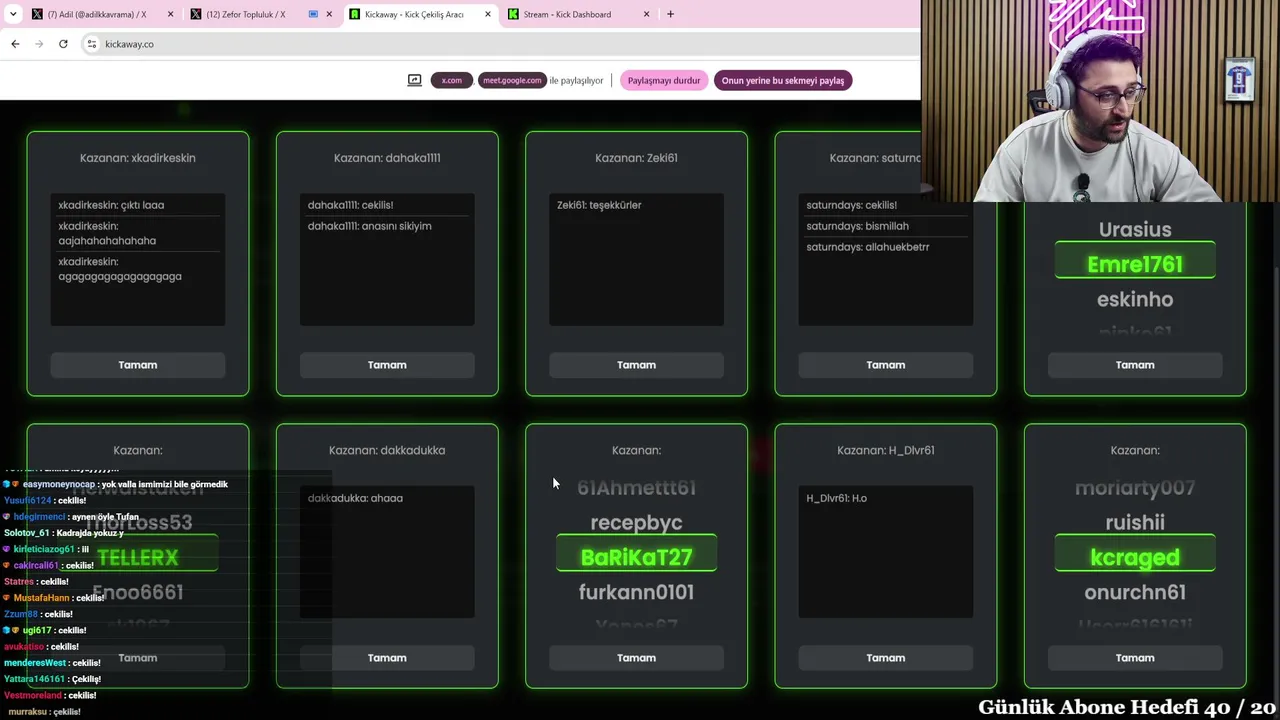Image resolution: width=1280 pixels, height=720 pixels.
Task: Switch to the Zefor Topluluk X tab
Action: coord(244,14)
